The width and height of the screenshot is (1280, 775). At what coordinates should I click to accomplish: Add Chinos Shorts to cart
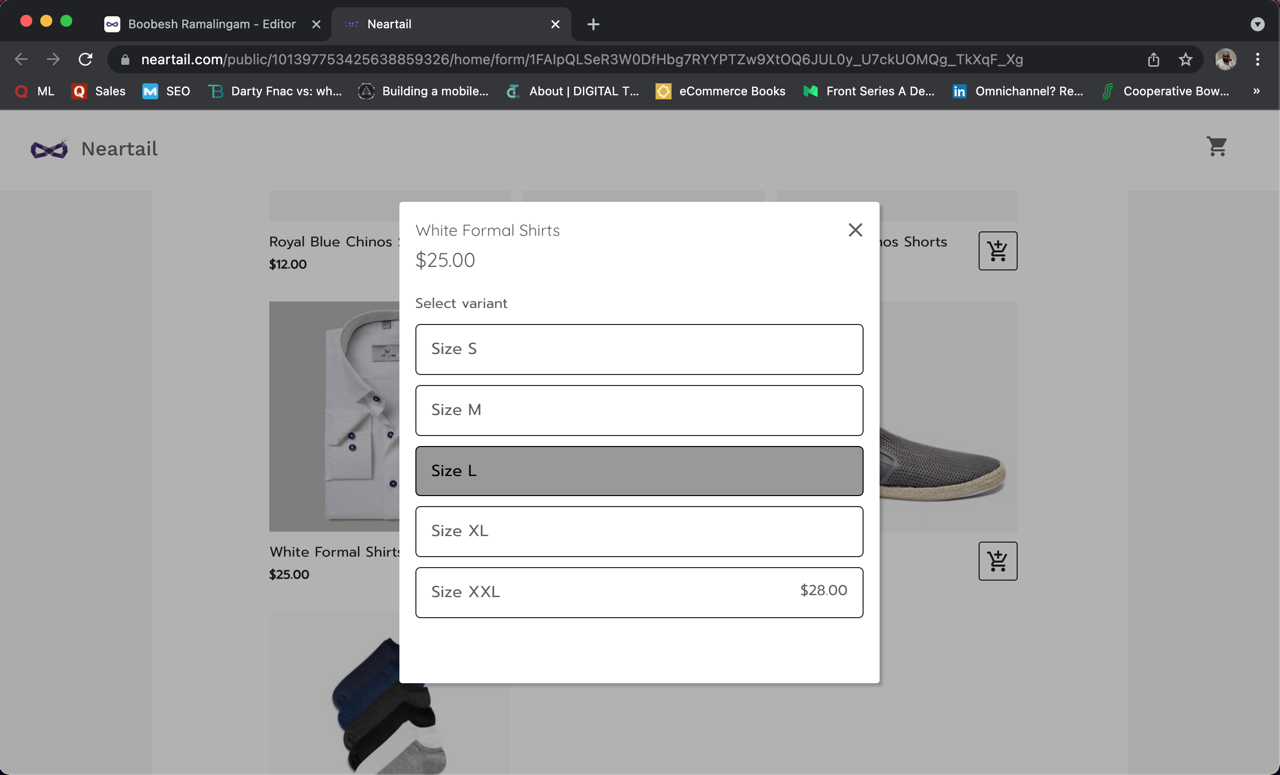(997, 251)
